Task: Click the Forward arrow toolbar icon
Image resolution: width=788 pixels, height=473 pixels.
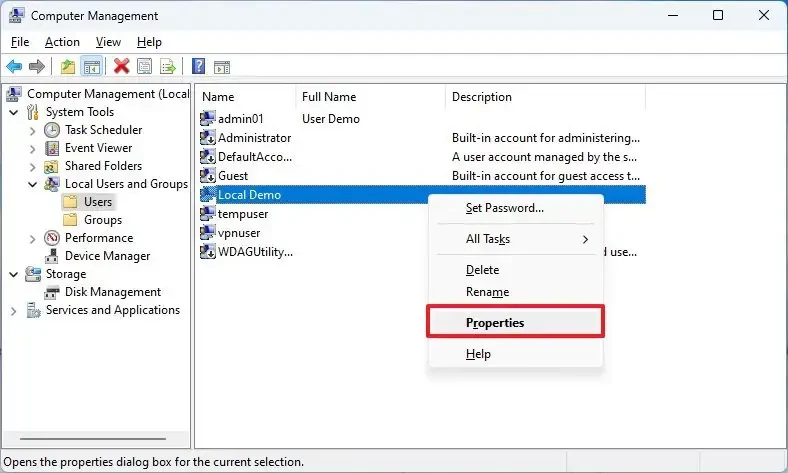Action: click(37, 66)
